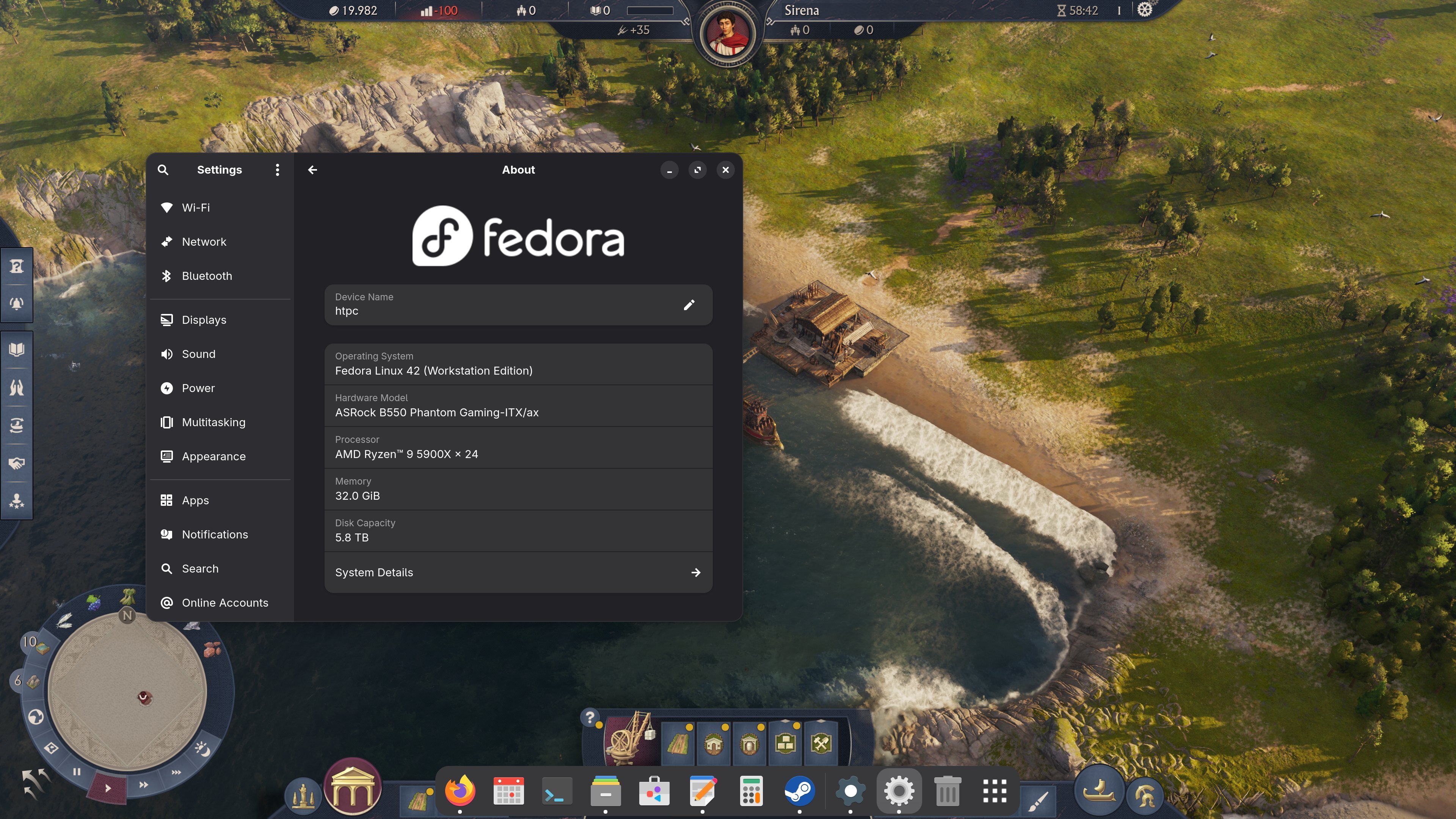Screen dimensions: 1456x819
Task: Open Settings three-dot main menu
Action: pyautogui.click(x=277, y=169)
